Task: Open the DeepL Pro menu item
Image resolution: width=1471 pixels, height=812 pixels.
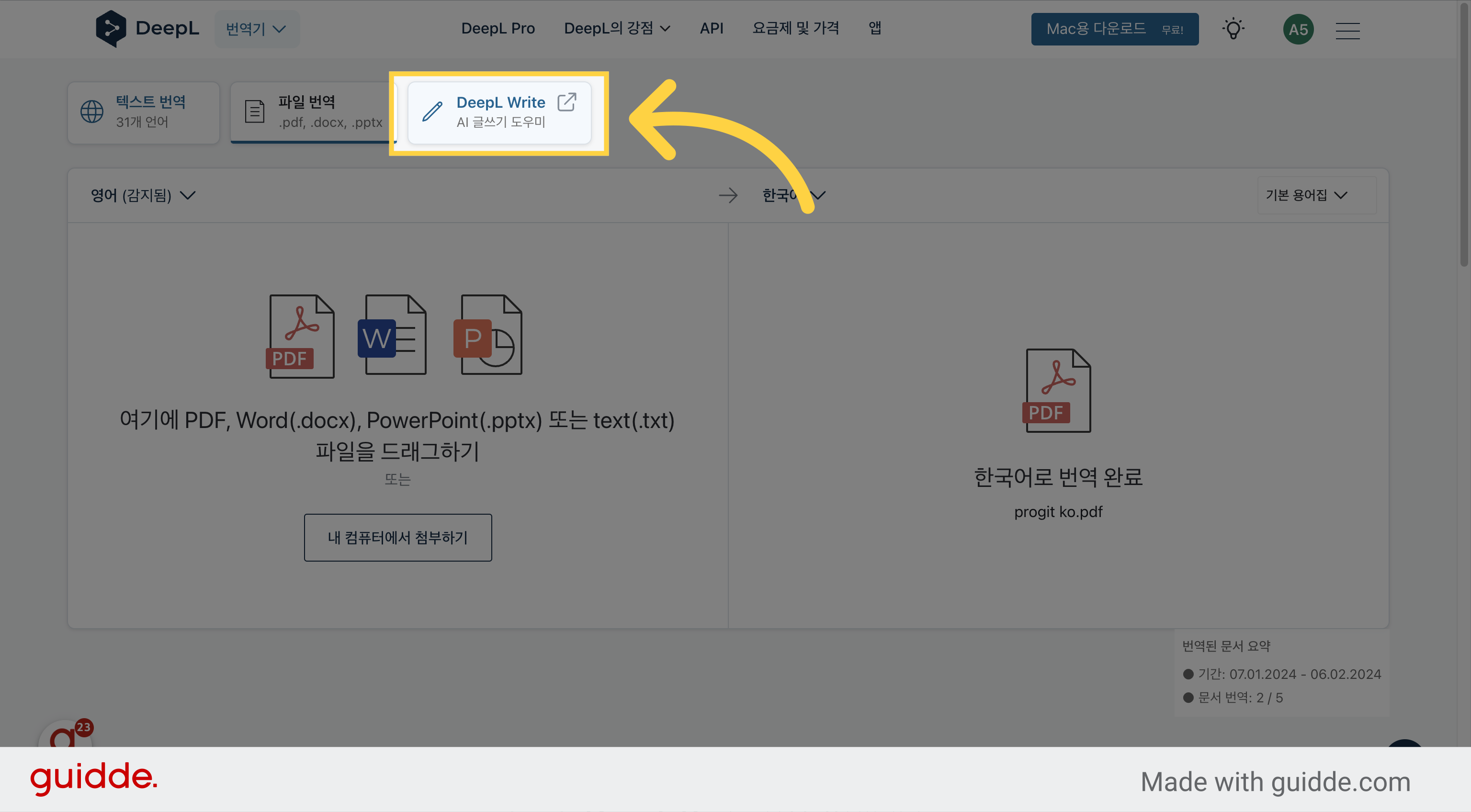Action: 498,28
